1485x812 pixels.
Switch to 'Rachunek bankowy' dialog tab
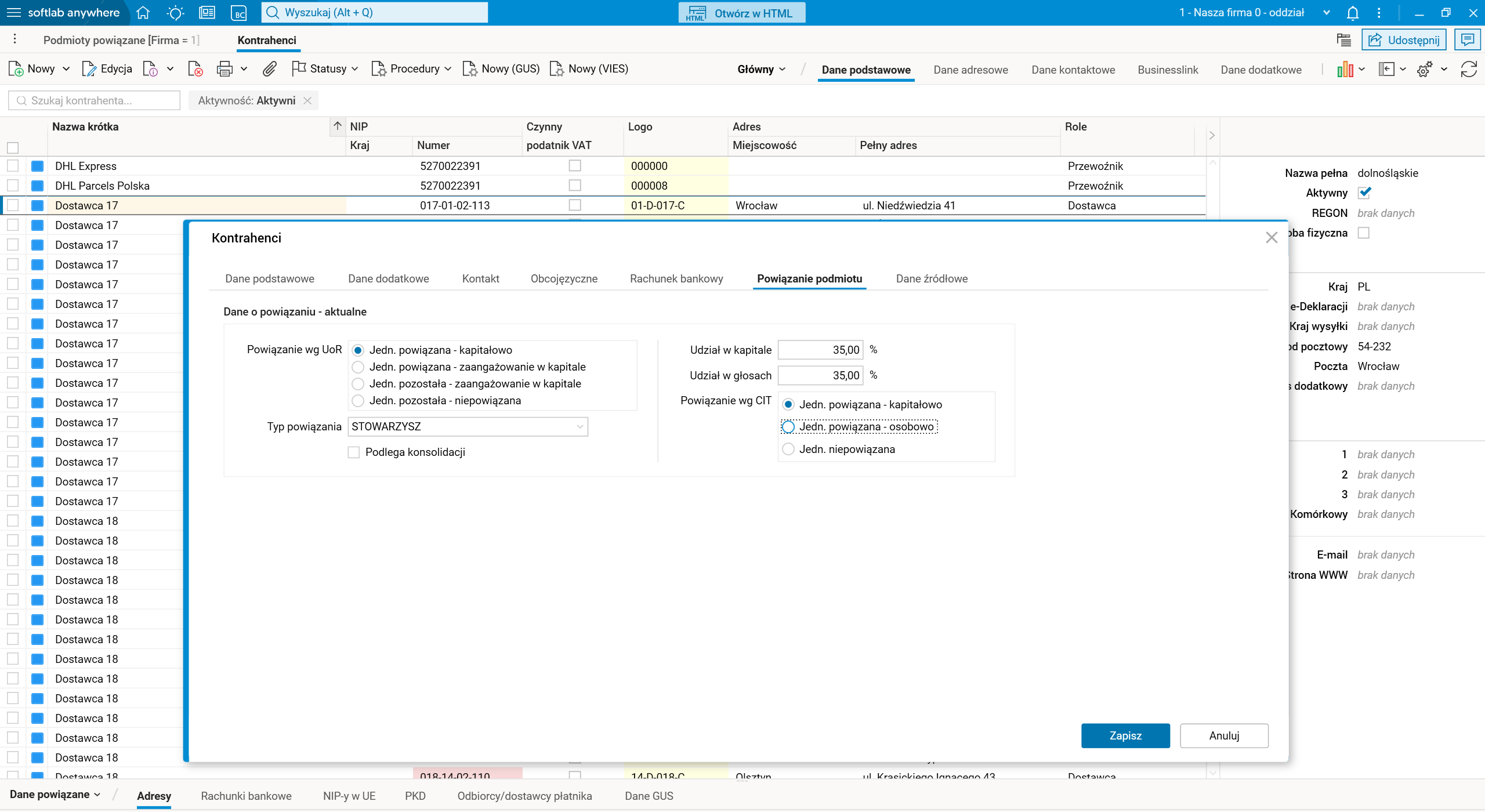(x=676, y=279)
